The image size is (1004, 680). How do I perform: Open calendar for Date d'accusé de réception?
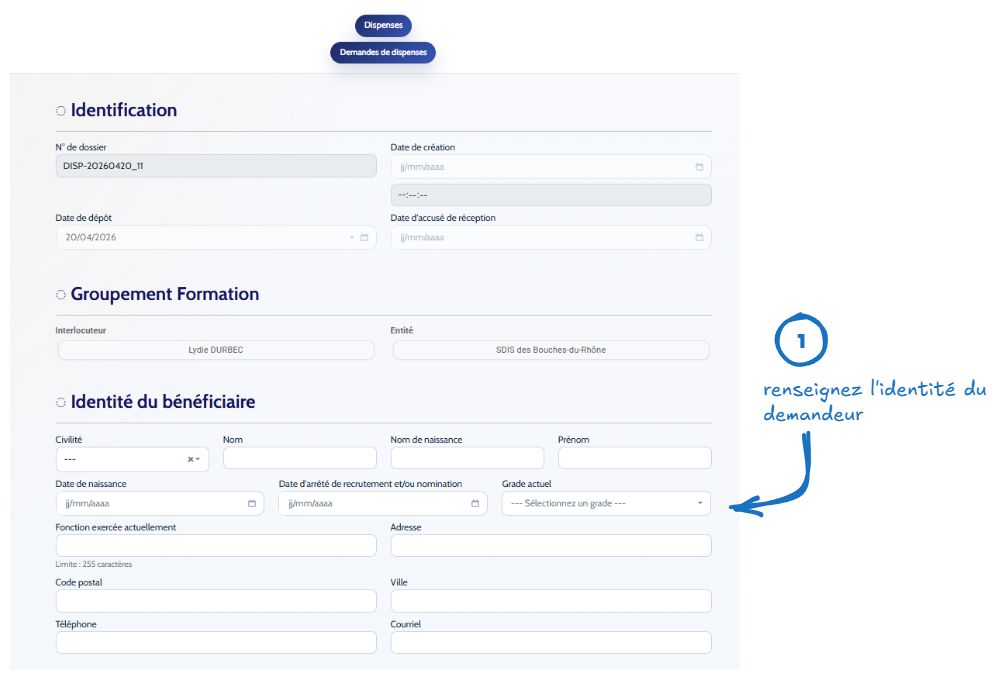pyautogui.click(x=699, y=238)
